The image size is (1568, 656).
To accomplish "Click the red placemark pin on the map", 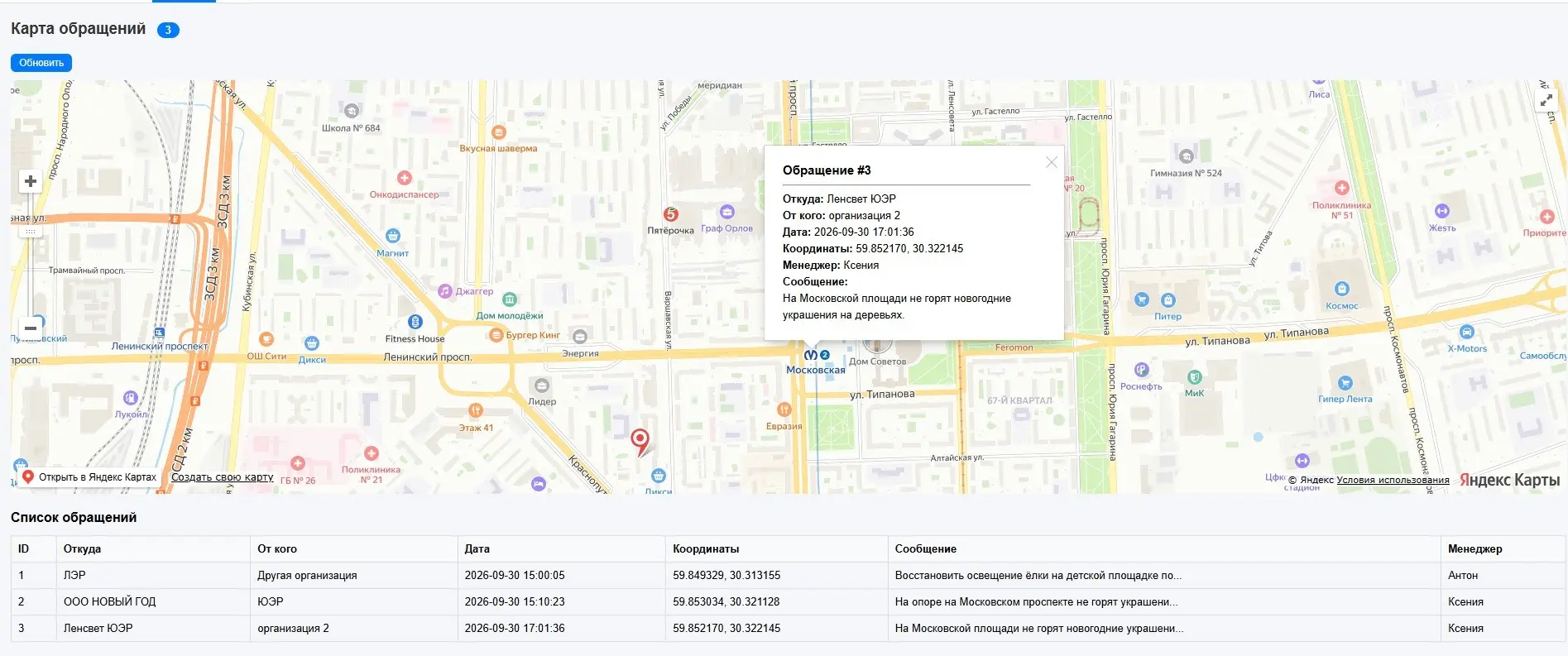I will tap(640, 443).
